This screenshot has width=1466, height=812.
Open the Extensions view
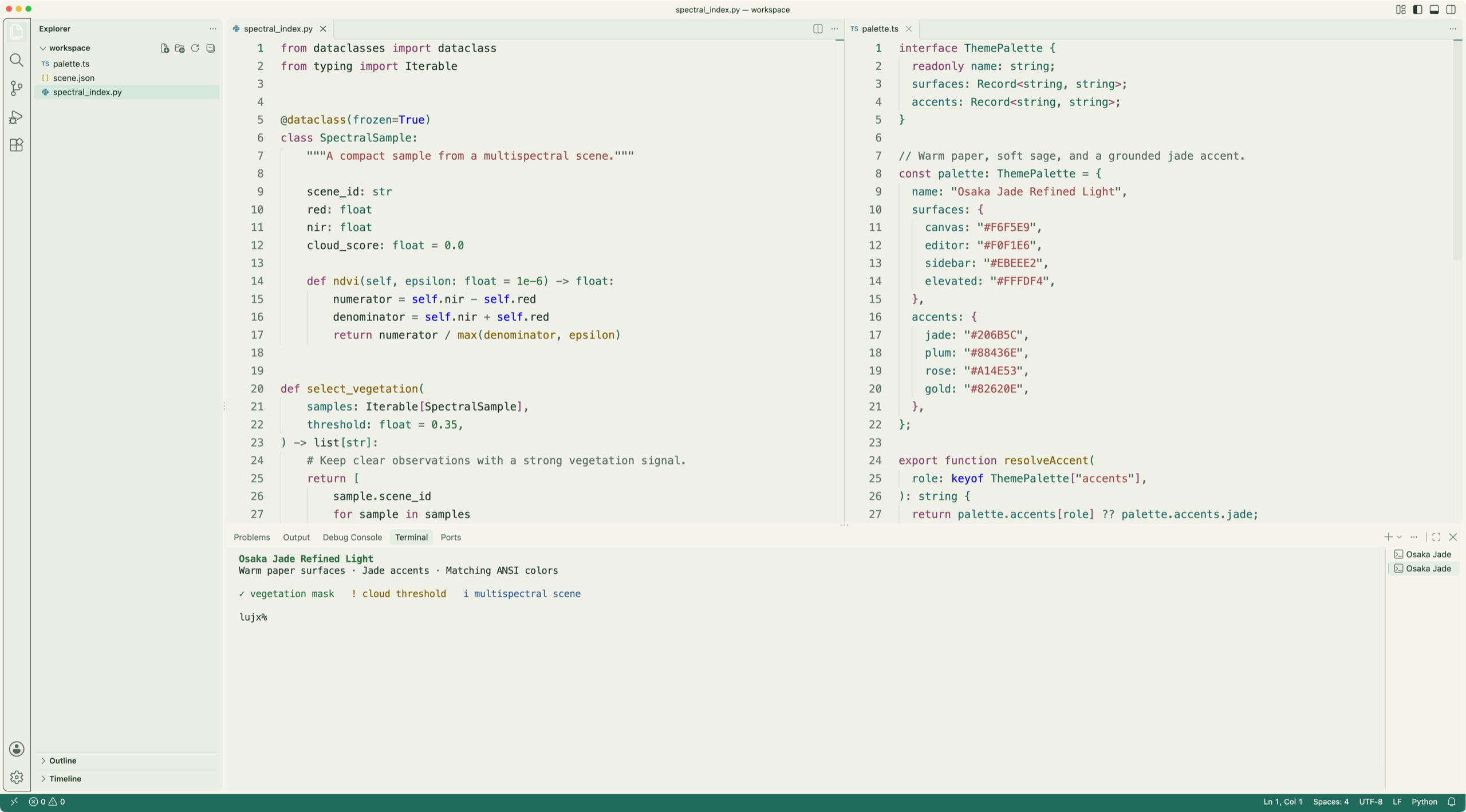point(17,145)
